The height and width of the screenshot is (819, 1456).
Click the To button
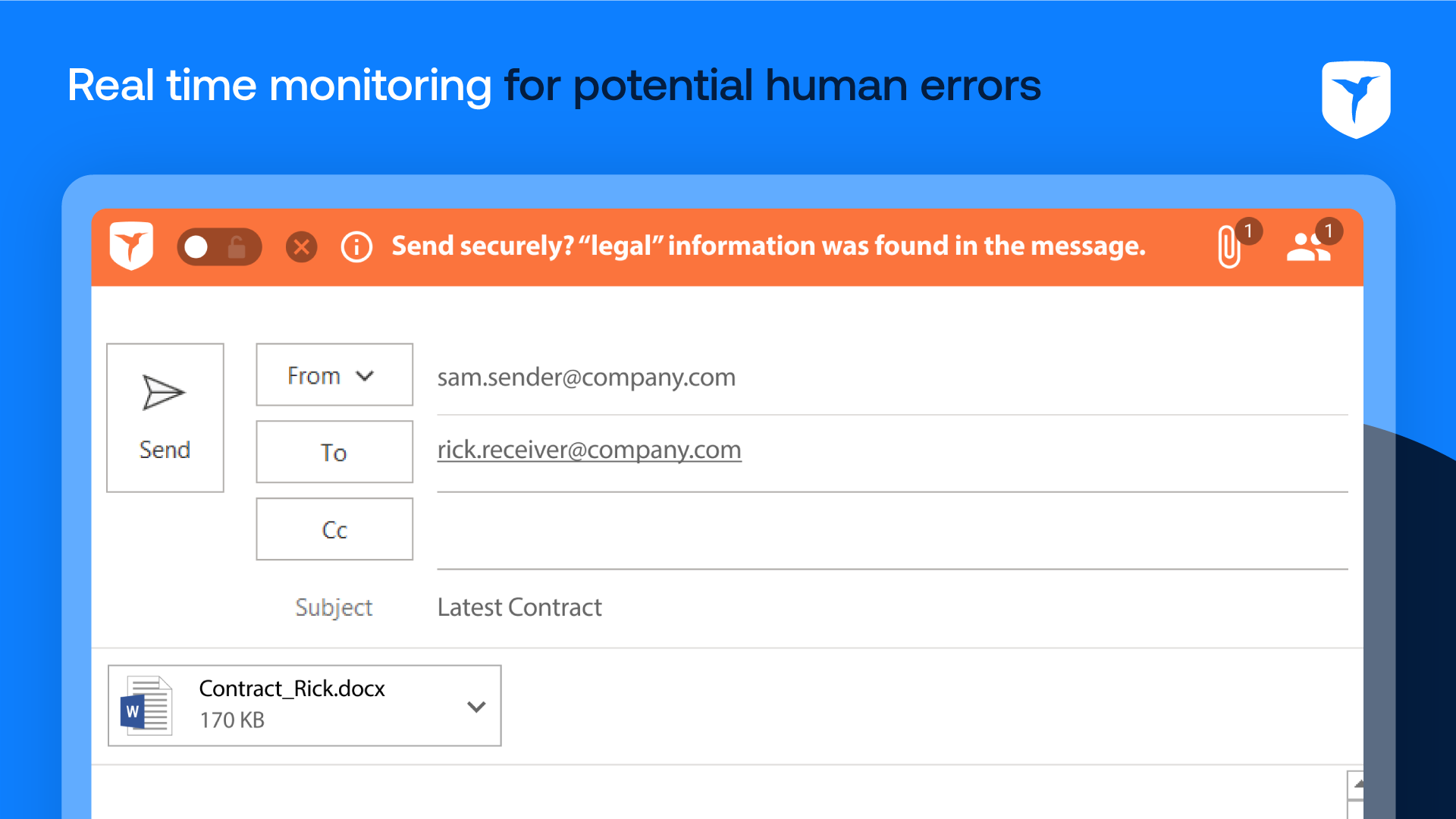(334, 452)
